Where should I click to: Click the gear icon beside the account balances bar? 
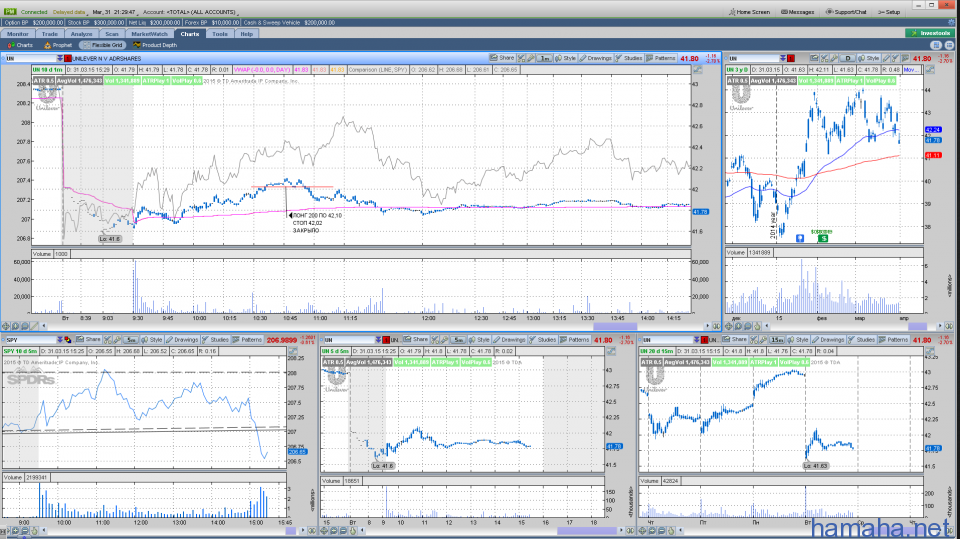click(951, 23)
